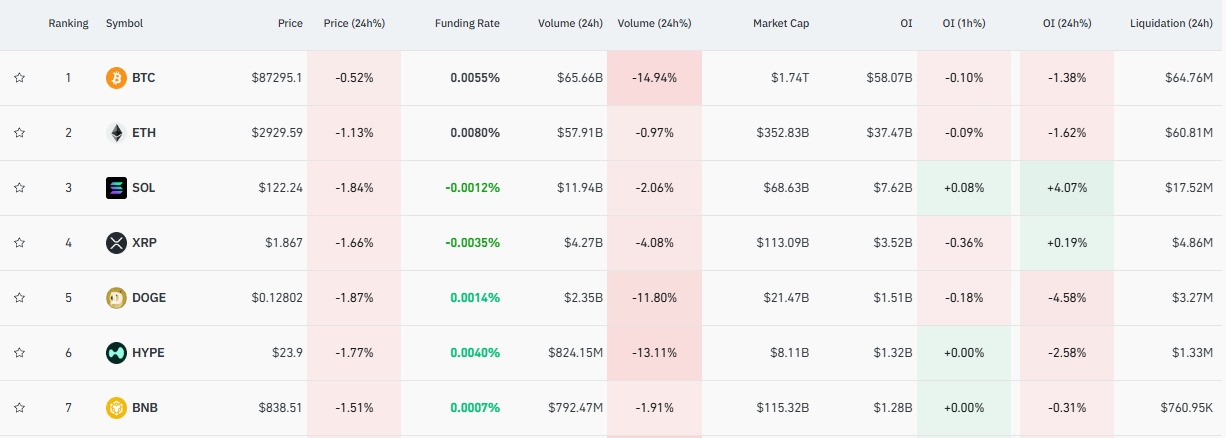The width and height of the screenshot is (1226, 438).
Task: Click SOL's green +4.07% OI cell
Action: tap(1066, 188)
